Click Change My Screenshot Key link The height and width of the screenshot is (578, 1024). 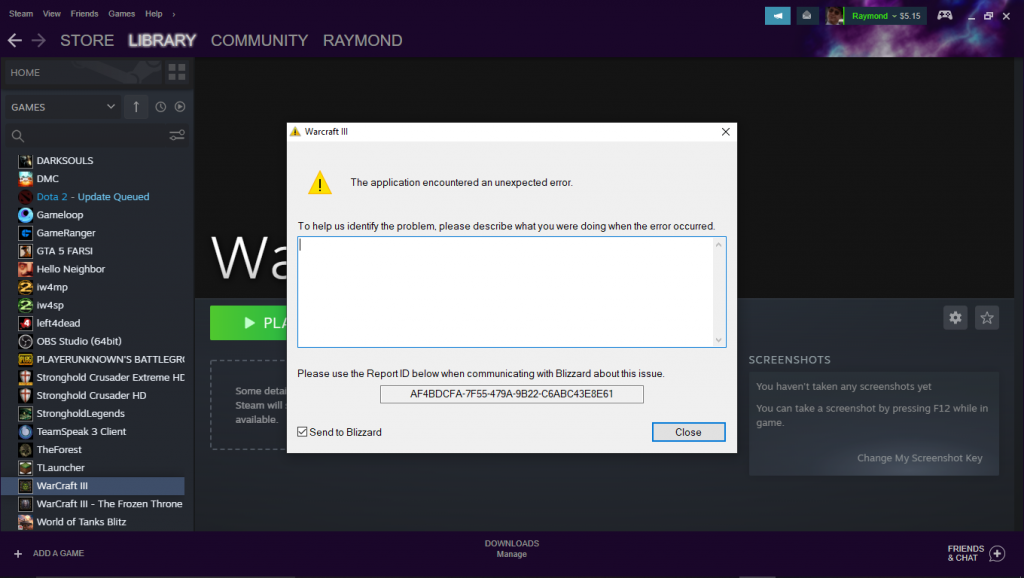coord(919,458)
